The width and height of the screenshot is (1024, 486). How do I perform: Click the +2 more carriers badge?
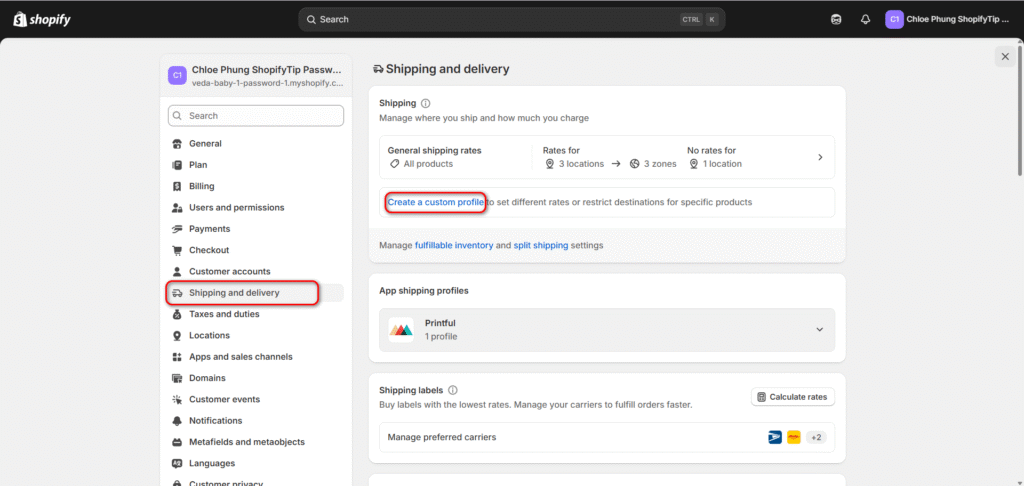(816, 438)
